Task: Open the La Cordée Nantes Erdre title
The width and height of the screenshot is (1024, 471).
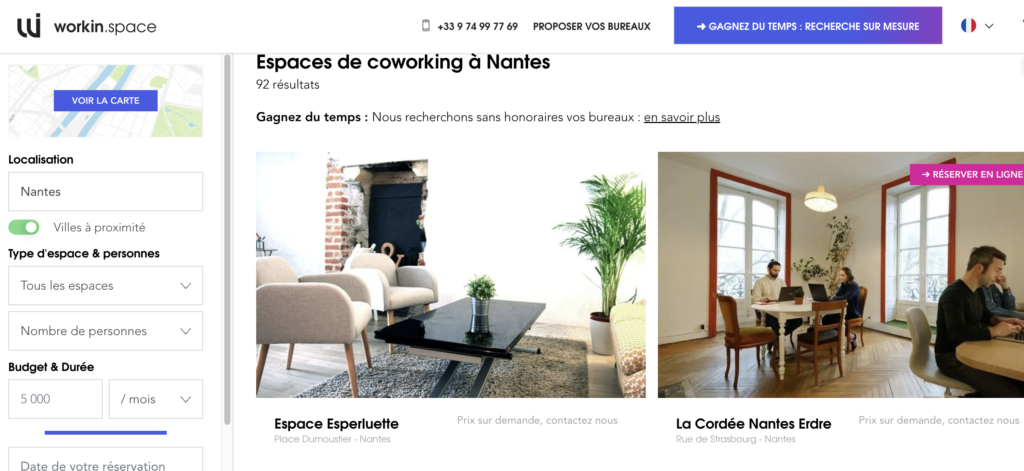Action: [x=754, y=423]
